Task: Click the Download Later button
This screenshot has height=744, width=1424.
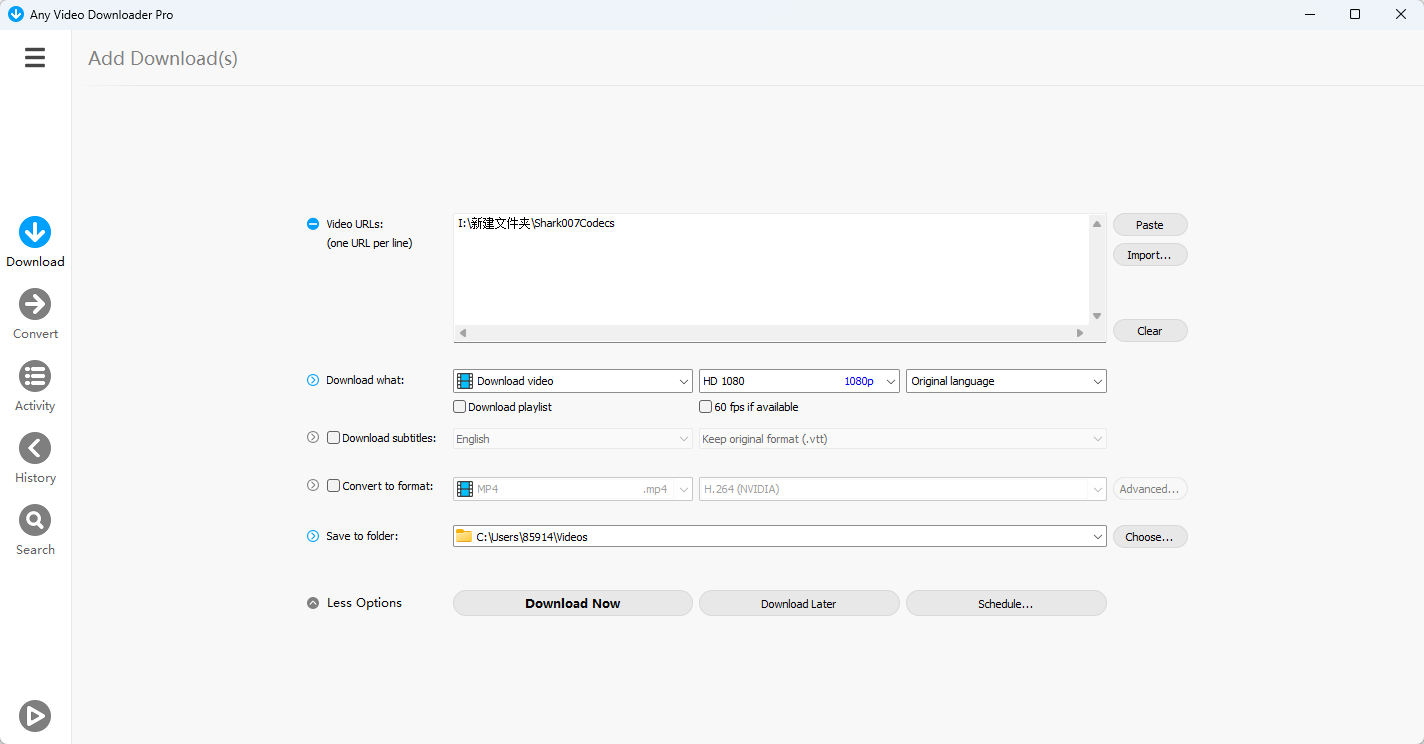Action: pyautogui.click(x=799, y=603)
